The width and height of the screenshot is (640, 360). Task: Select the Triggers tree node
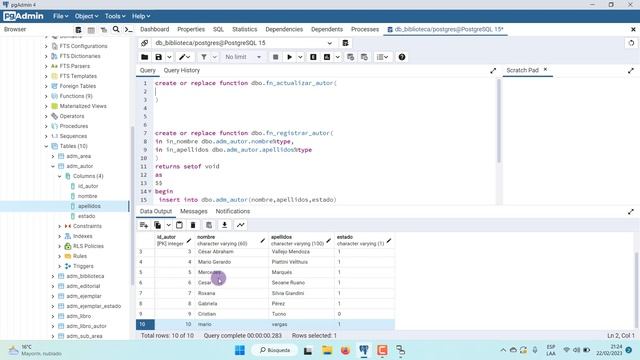pyautogui.click(x=83, y=266)
